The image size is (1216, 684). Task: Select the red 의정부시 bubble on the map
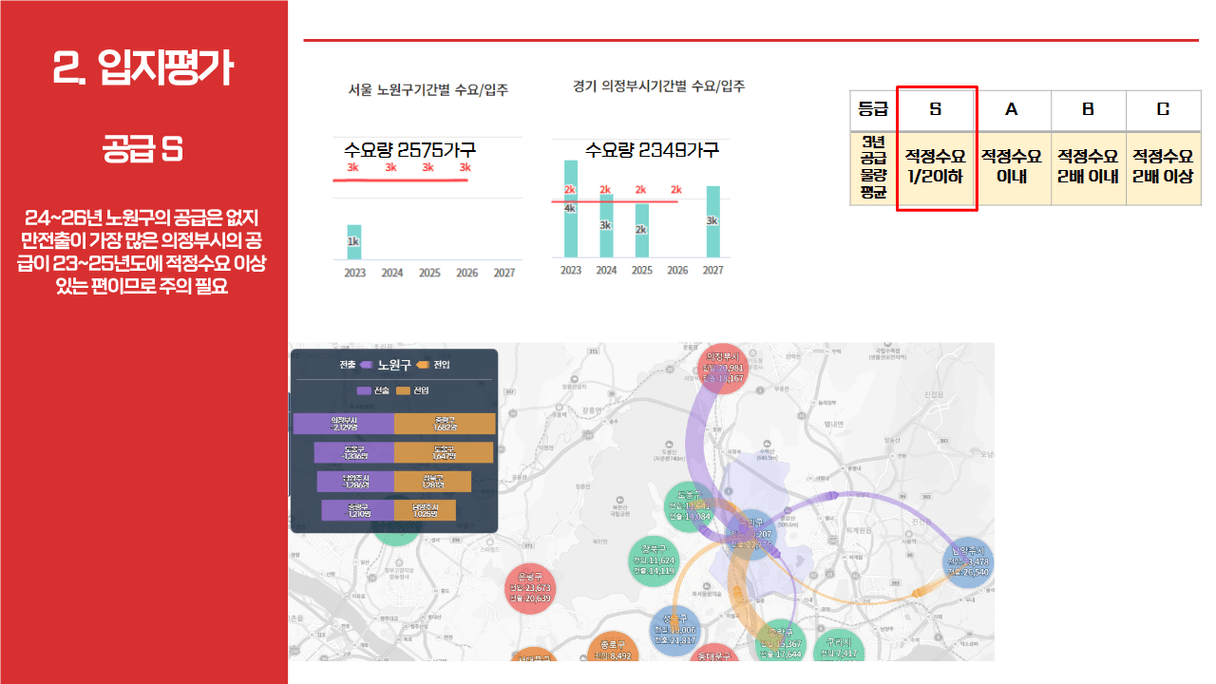[723, 367]
